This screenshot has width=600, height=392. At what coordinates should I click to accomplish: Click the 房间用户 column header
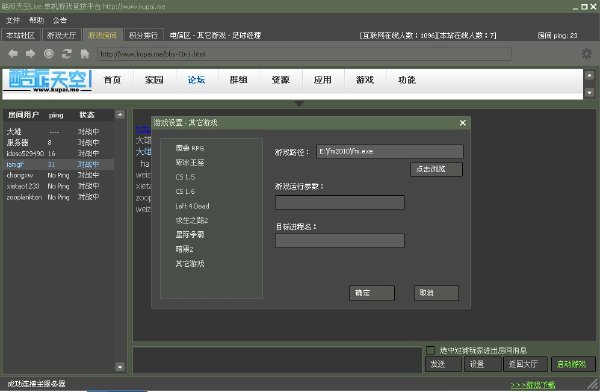23,115
